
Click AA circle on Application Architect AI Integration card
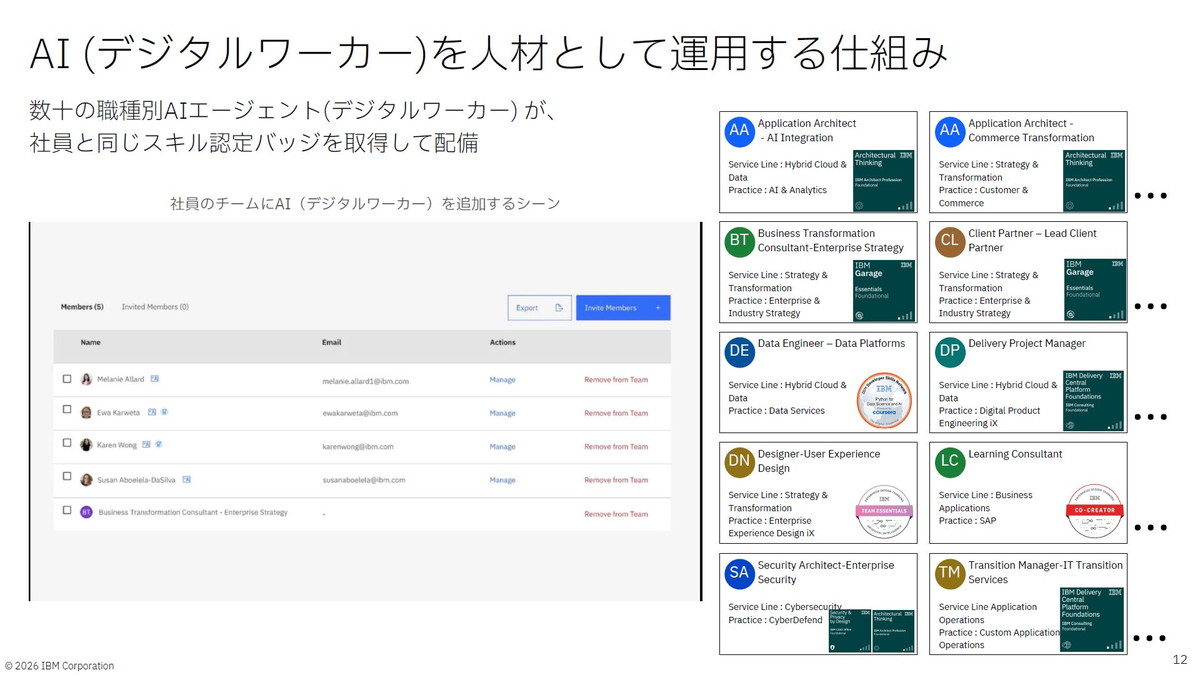coord(739,131)
